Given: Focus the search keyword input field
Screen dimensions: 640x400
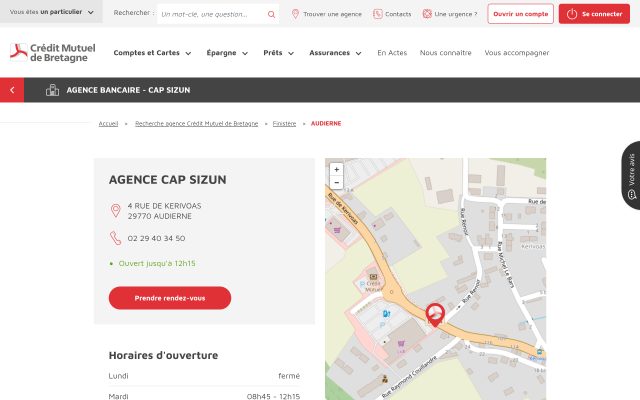Looking at the screenshot, I should 212,14.
